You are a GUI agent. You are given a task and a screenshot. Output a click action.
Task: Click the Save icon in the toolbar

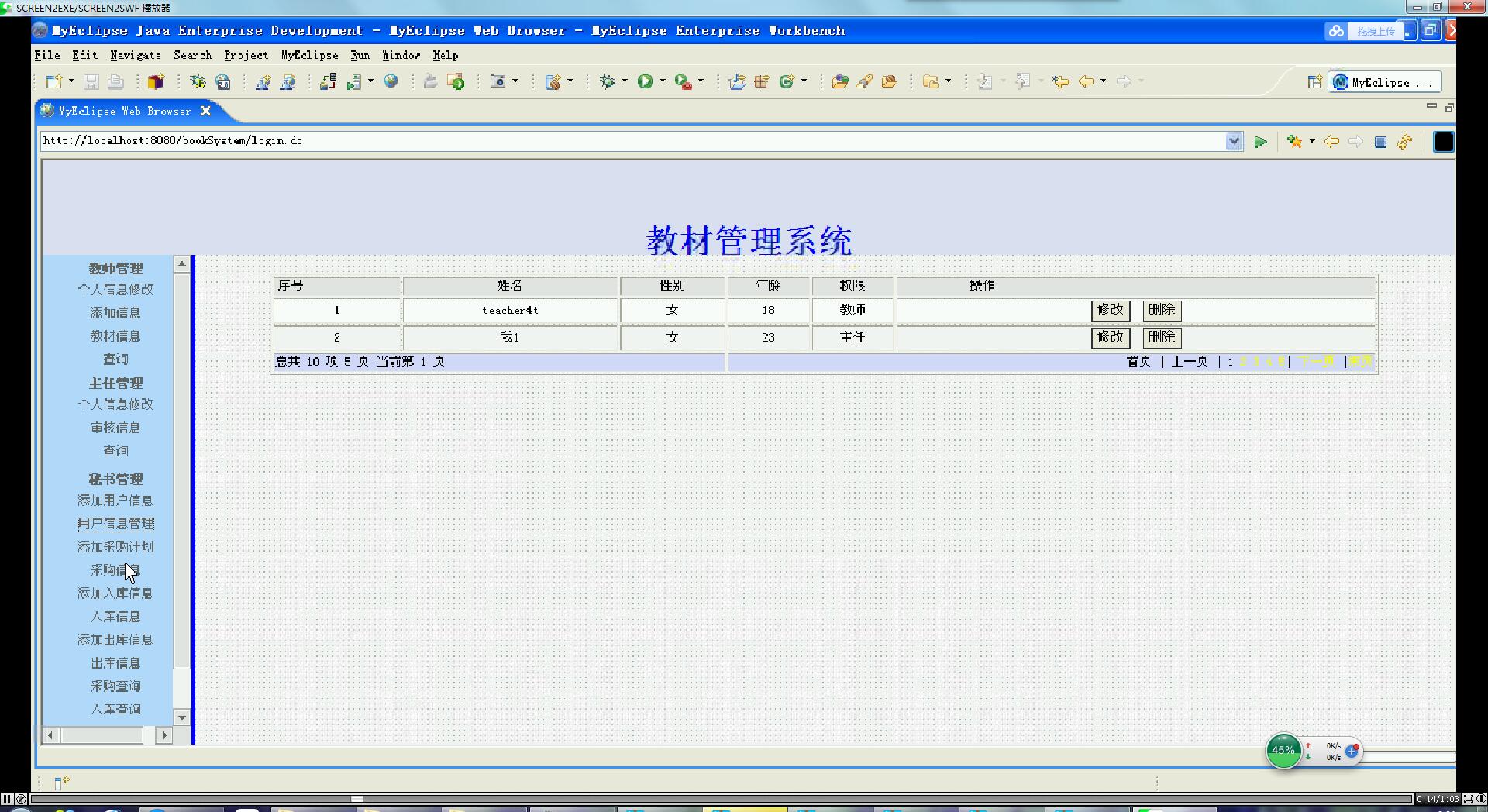pos(91,81)
